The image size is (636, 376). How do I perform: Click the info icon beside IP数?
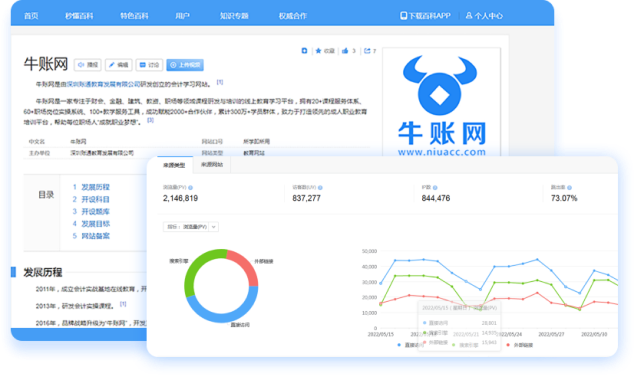pyautogui.click(x=435, y=188)
